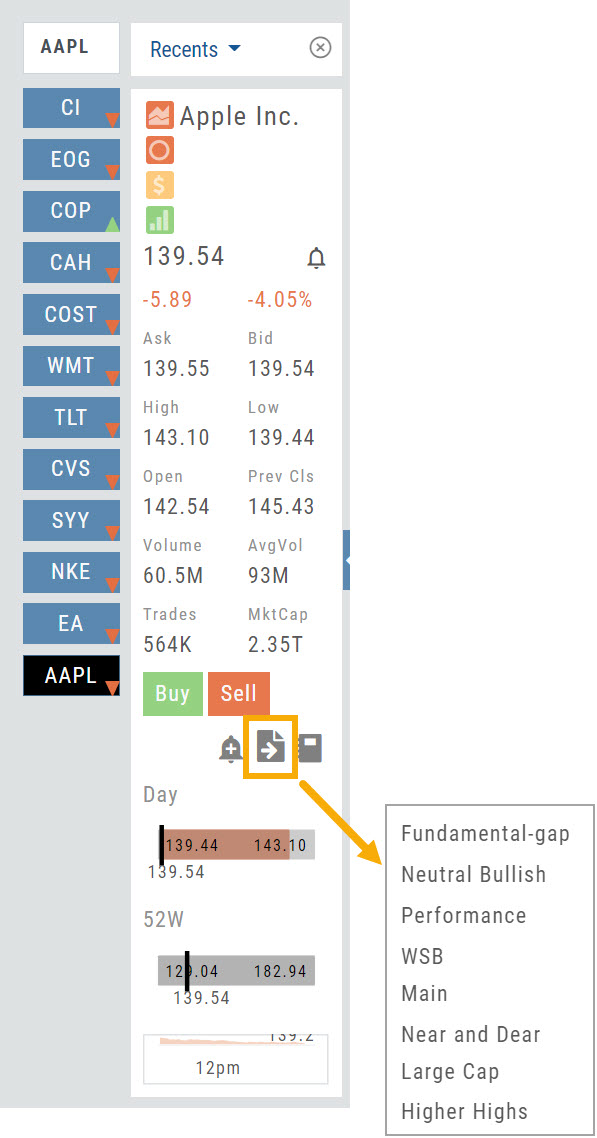Open the Recents dropdown
This screenshot has width=597, height=1138.
[194, 49]
